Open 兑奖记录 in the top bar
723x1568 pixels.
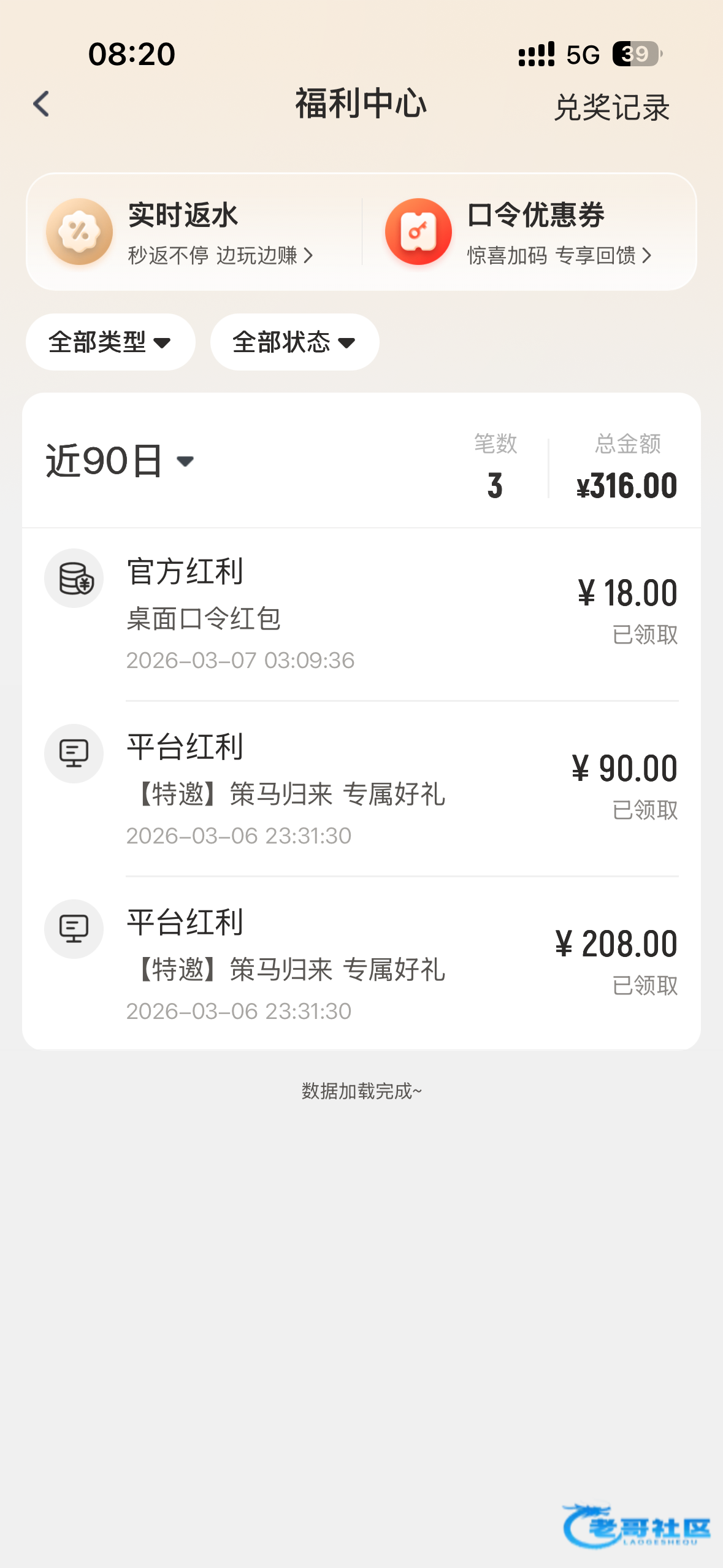(611, 107)
